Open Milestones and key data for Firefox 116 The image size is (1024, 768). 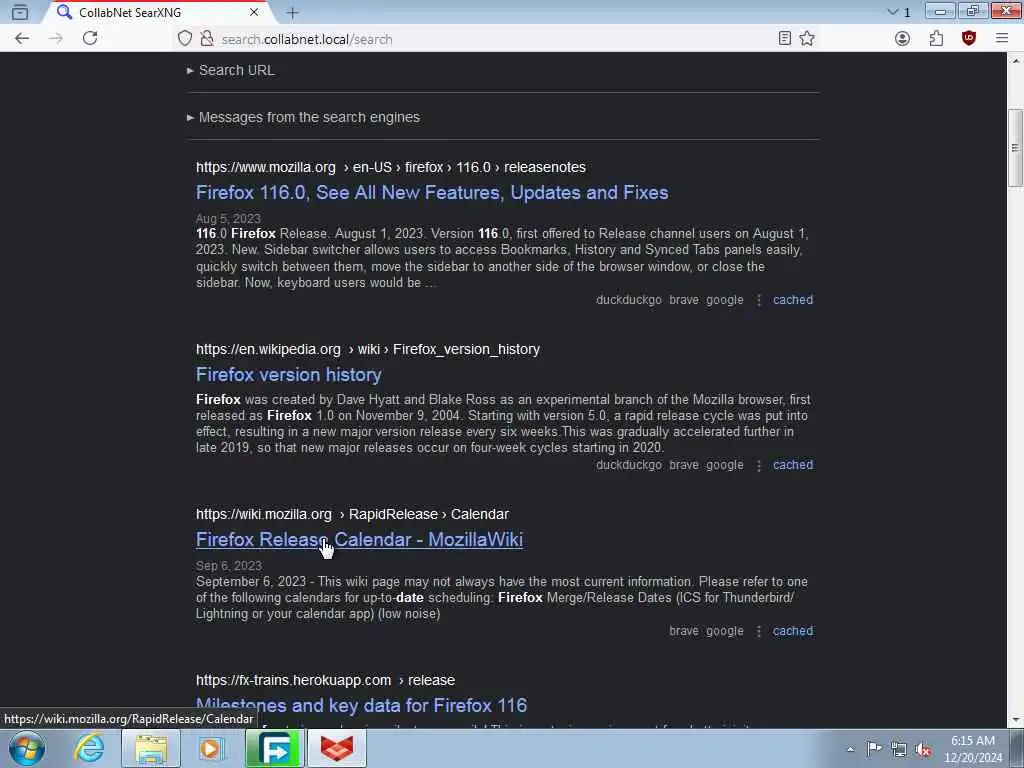pos(361,705)
